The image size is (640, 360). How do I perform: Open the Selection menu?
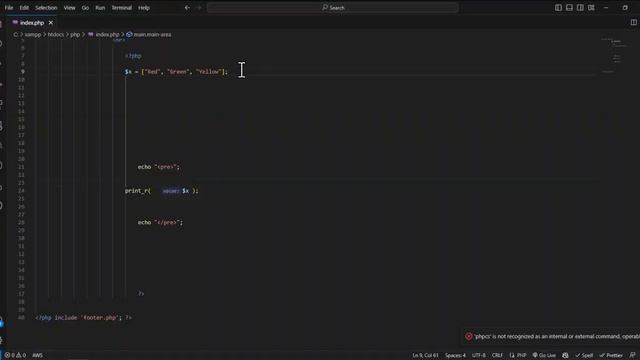pyautogui.click(x=46, y=8)
